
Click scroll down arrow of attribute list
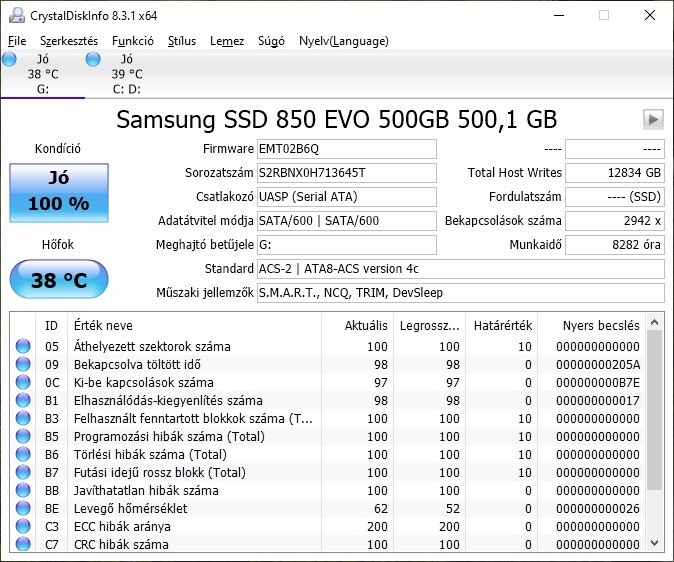654,543
